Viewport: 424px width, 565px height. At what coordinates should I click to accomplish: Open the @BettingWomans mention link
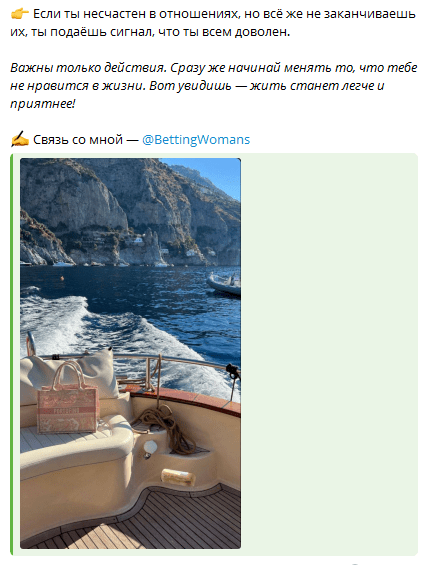pos(196,140)
